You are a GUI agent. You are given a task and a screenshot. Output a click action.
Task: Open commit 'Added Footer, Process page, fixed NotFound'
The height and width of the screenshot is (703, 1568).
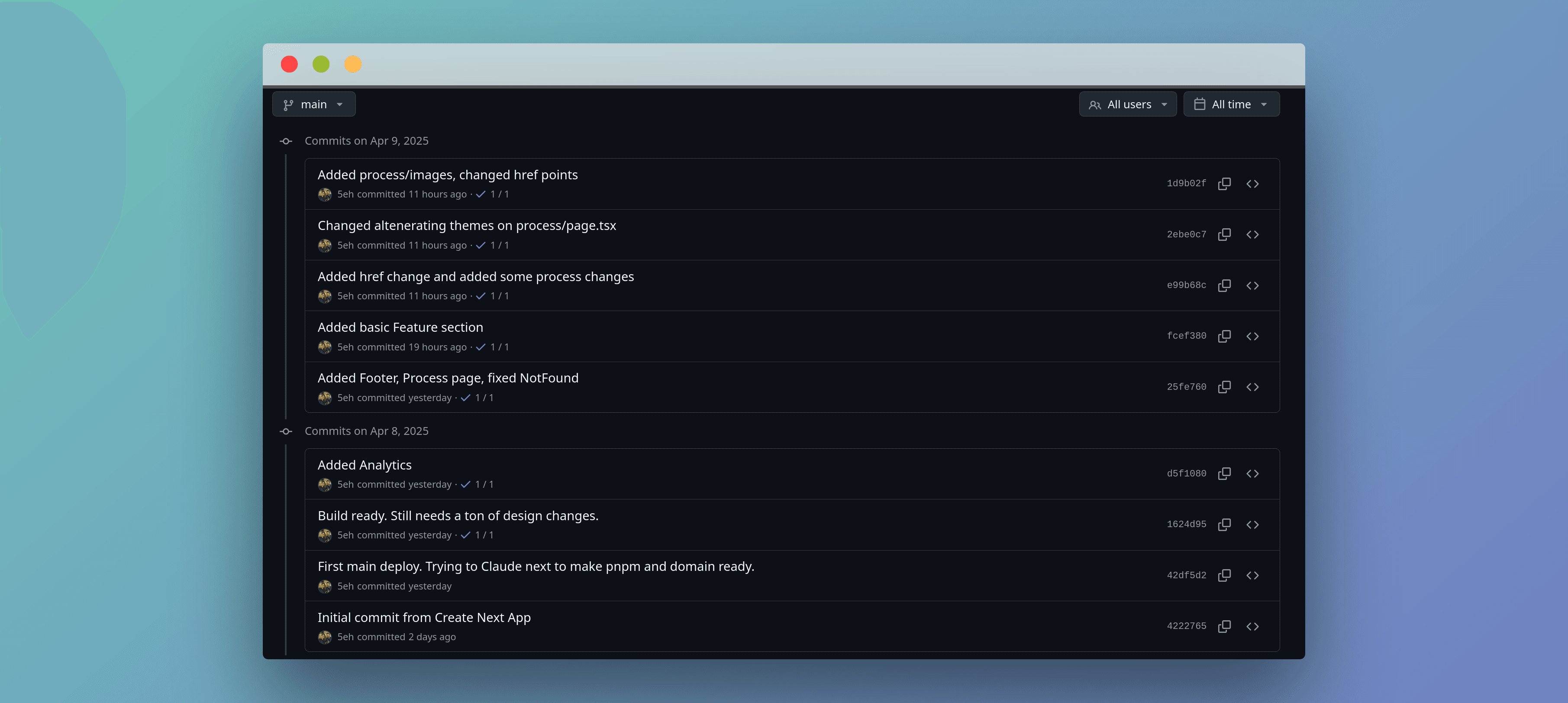[448, 378]
